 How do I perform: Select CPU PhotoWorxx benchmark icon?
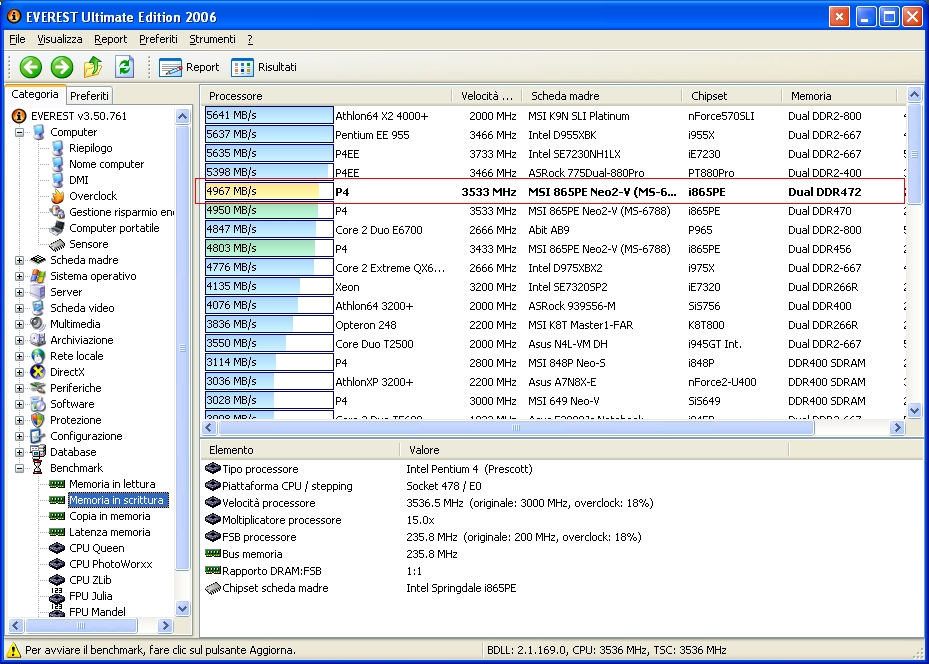pos(57,564)
